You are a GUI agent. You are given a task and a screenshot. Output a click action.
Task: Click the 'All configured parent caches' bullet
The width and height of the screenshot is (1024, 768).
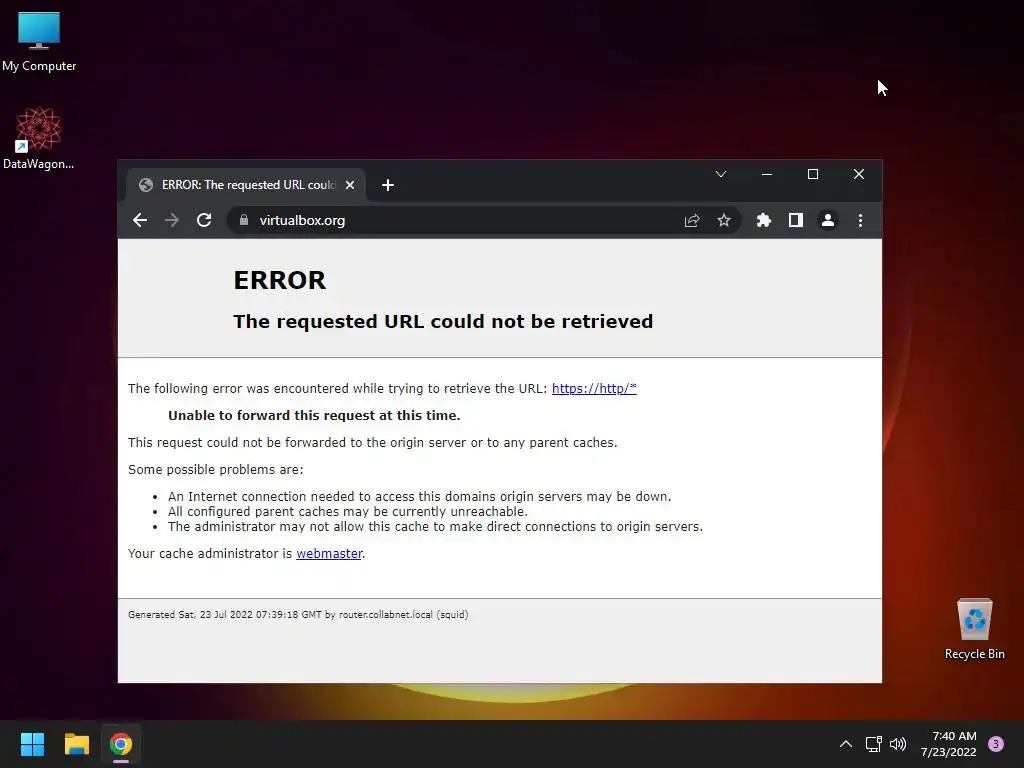click(347, 511)
